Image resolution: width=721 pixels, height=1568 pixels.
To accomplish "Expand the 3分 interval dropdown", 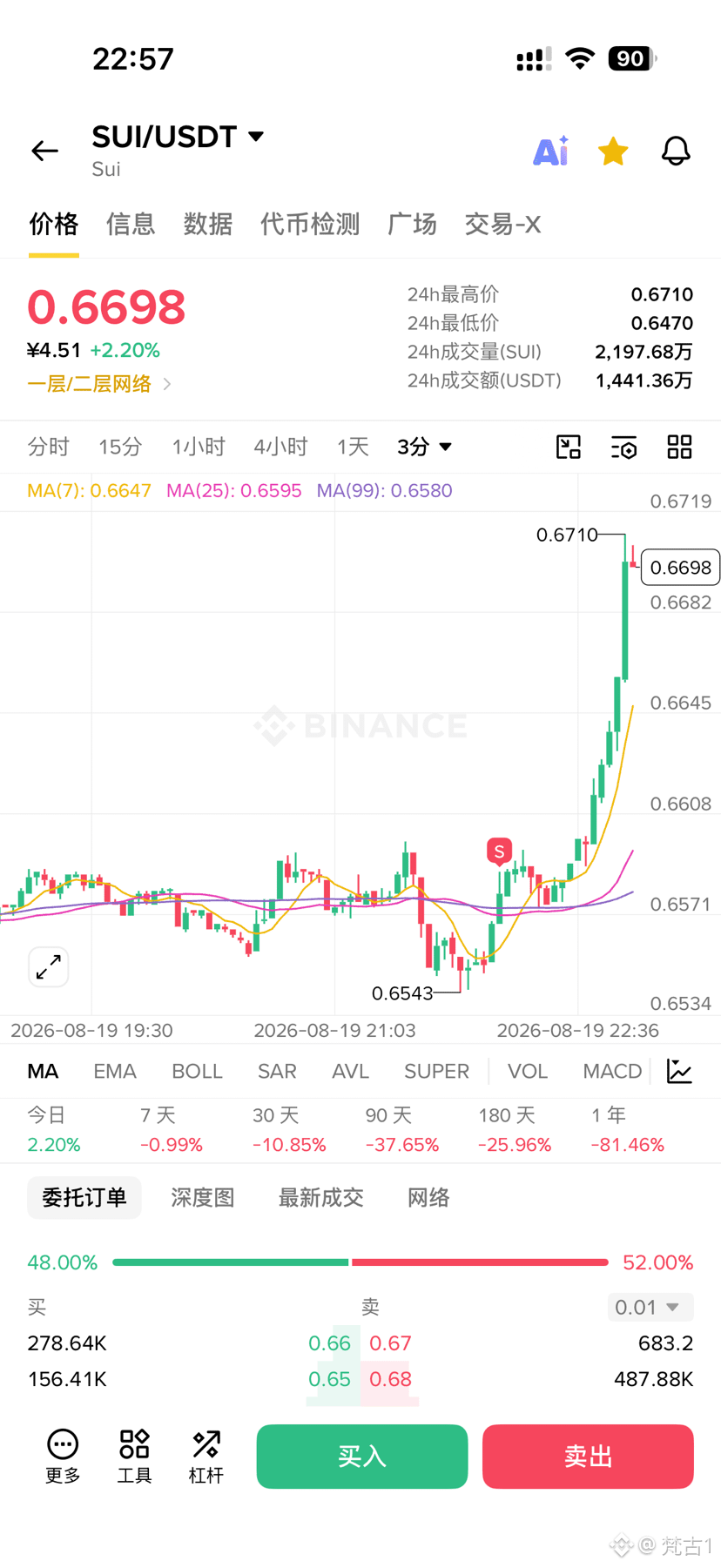I will (x=424, y=447).
